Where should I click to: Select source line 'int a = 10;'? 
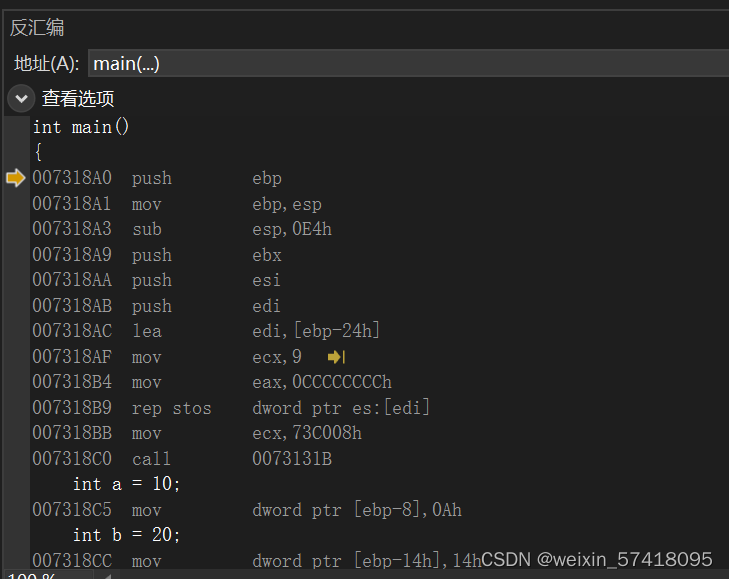[x=126, y=484]
